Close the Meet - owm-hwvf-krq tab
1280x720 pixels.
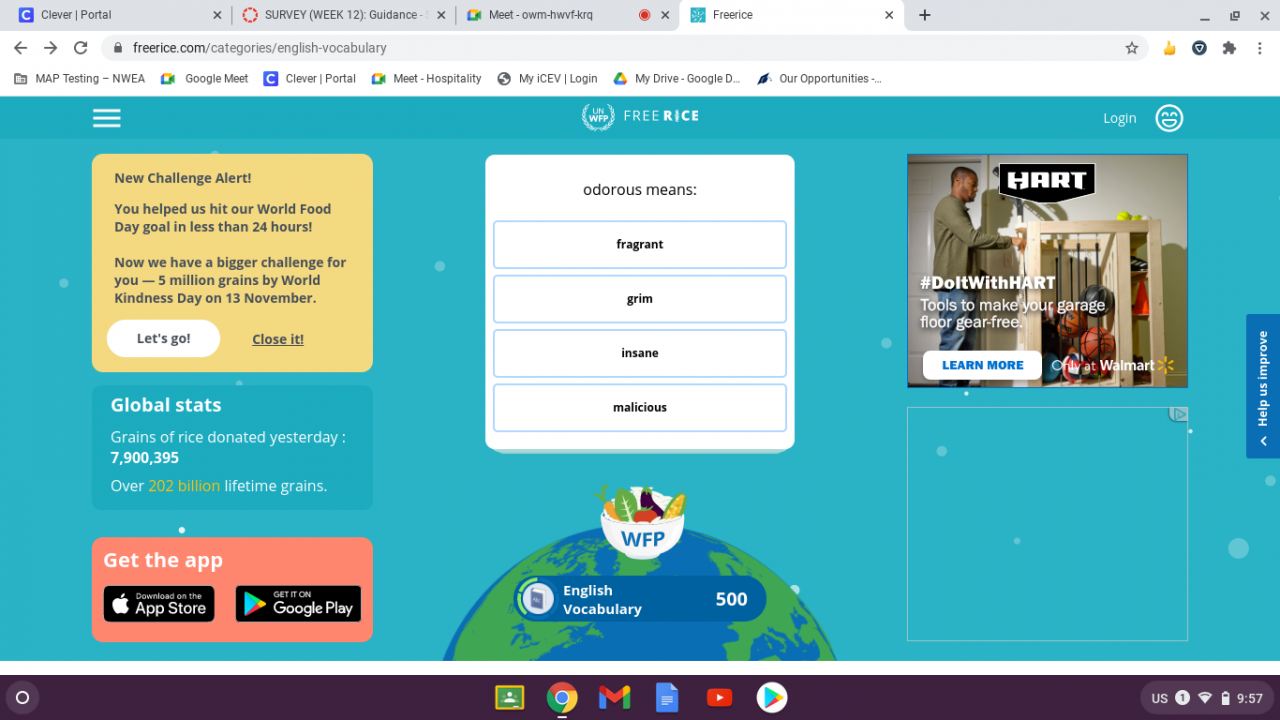pyautogui.click(x=666, y=15)
